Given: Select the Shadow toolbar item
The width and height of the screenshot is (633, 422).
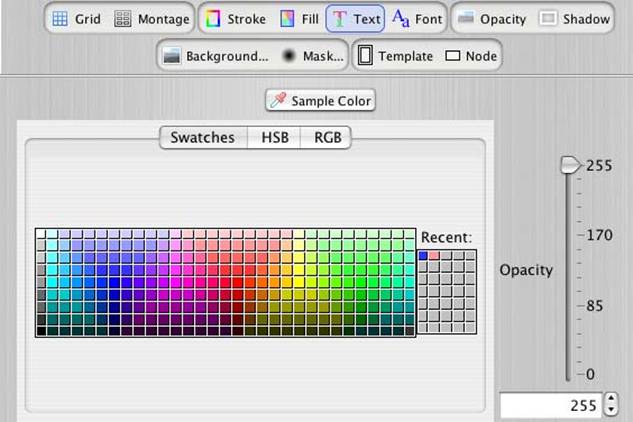Looking at the screenshot, I should coord(574,19).
